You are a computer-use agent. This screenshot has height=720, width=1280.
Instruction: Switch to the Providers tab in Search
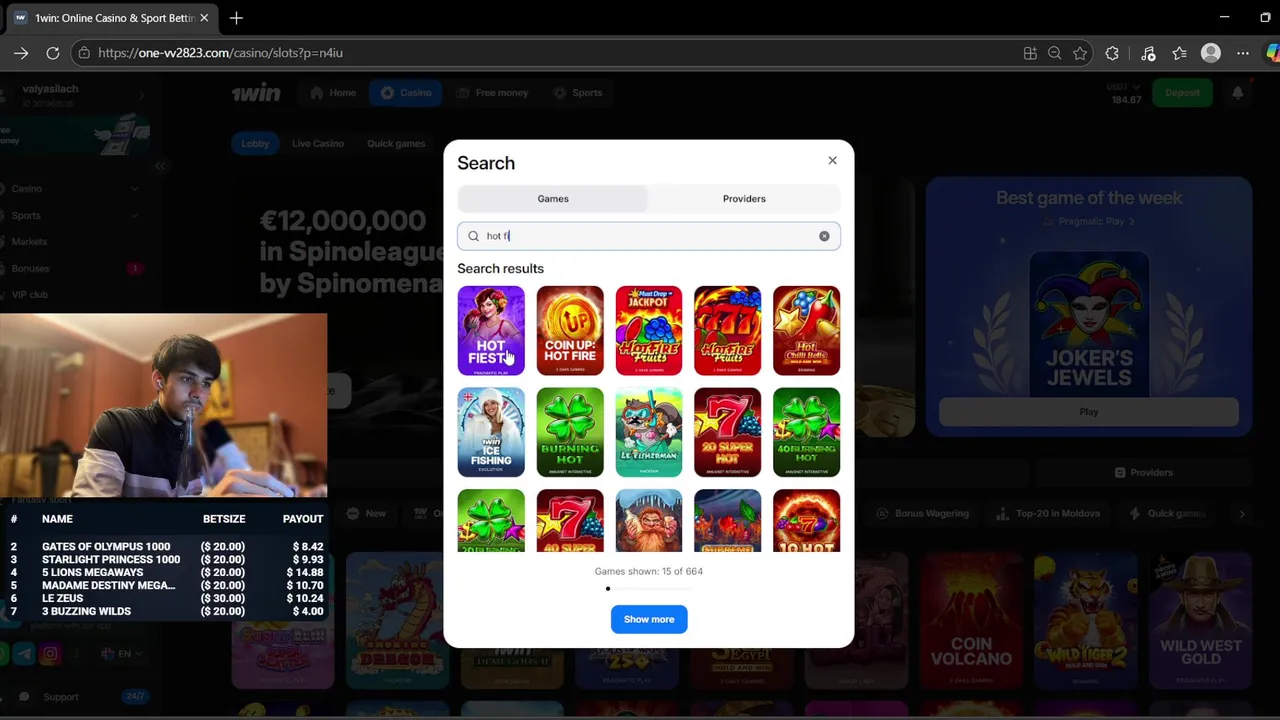[x=744, y=198]
